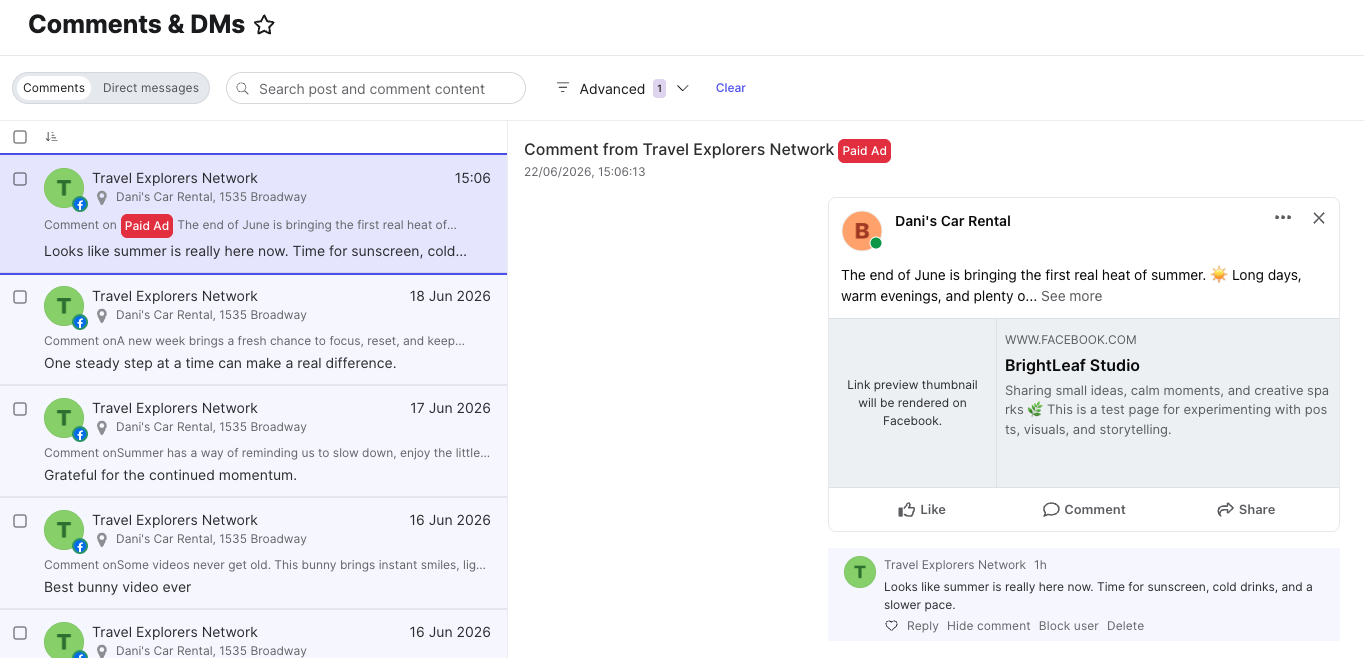
Task: Click commenter avatar in the comment thread
Action: pyautogui.click(x=860, y=572)
